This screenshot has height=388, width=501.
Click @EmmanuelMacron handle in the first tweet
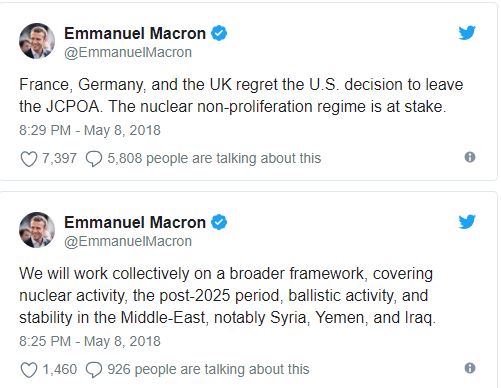click(x=128, y=52)
